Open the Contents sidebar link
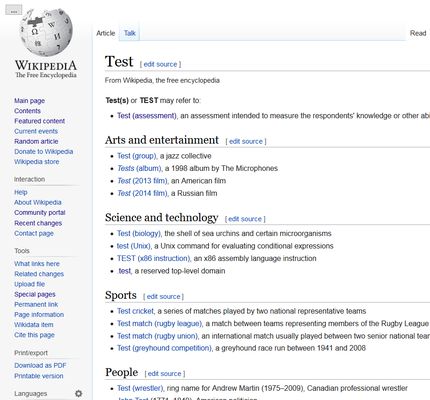This screenshot has width=430, height=400. click(x=27, y=111)
